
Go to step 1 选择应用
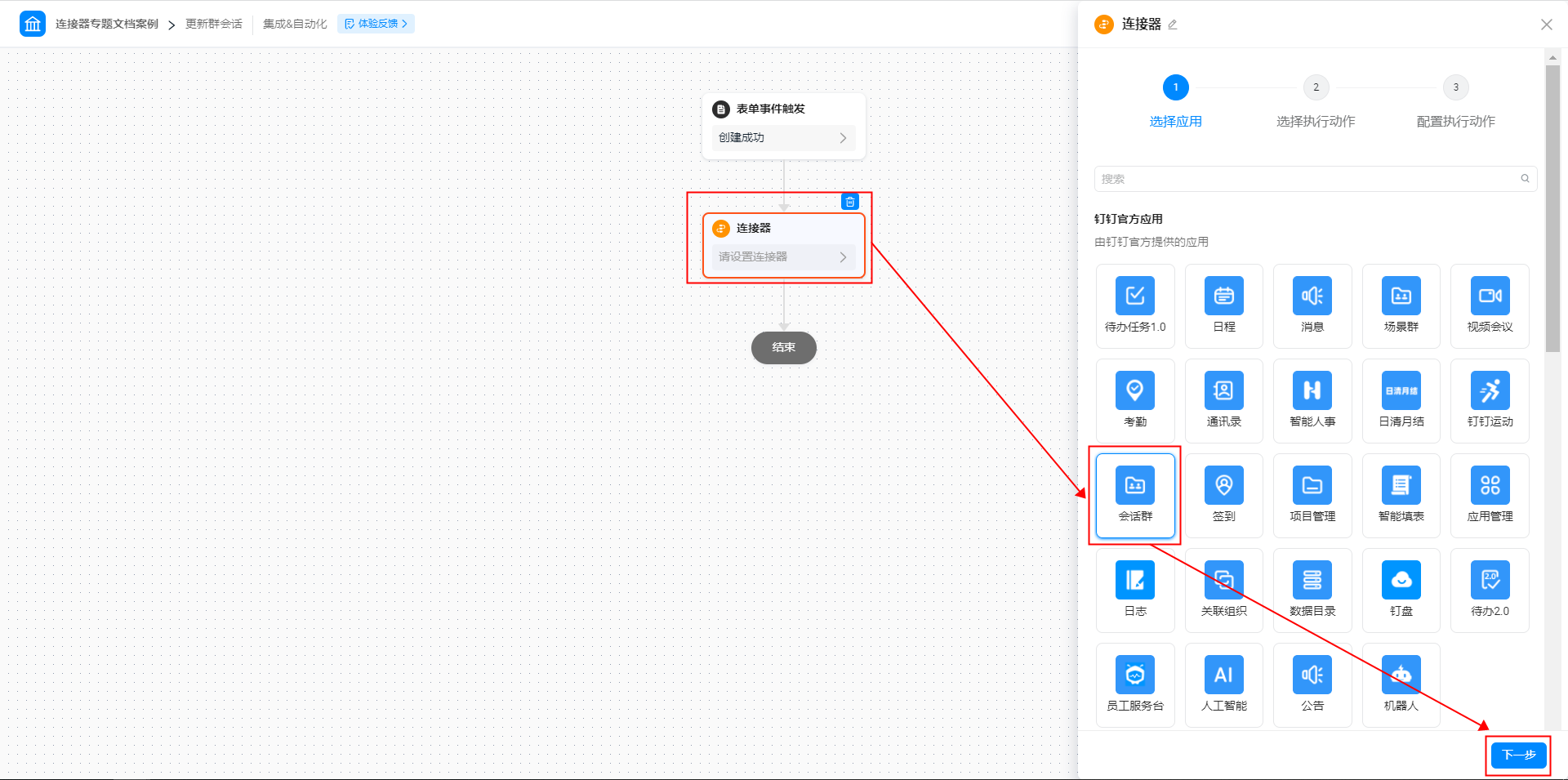(1176, 102)
